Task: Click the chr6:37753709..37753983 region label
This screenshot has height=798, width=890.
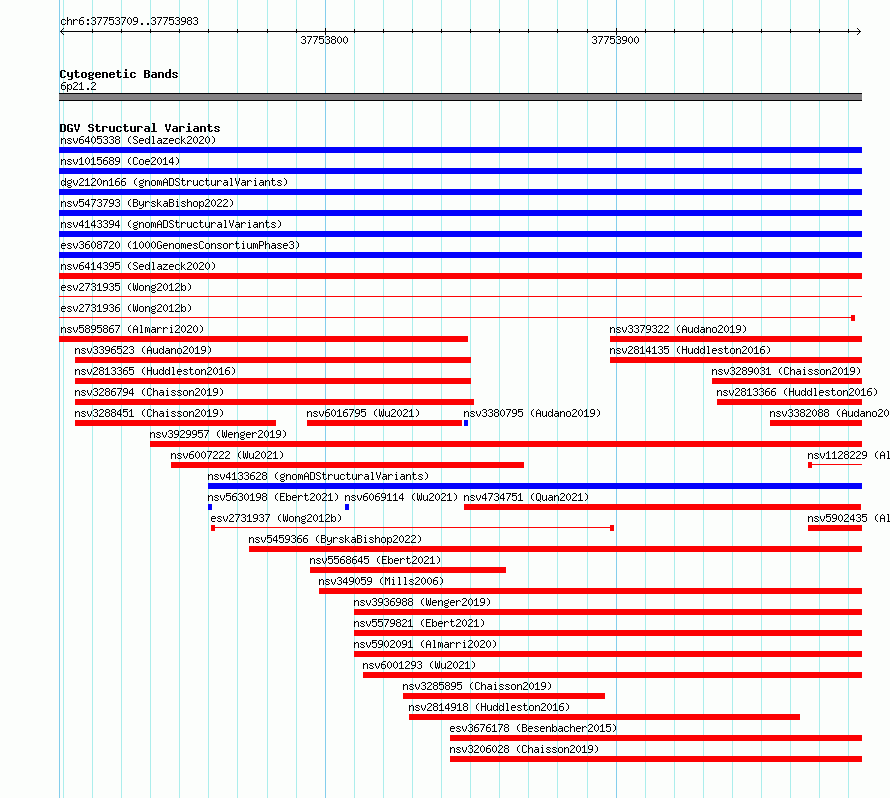Action: [129, 21]
